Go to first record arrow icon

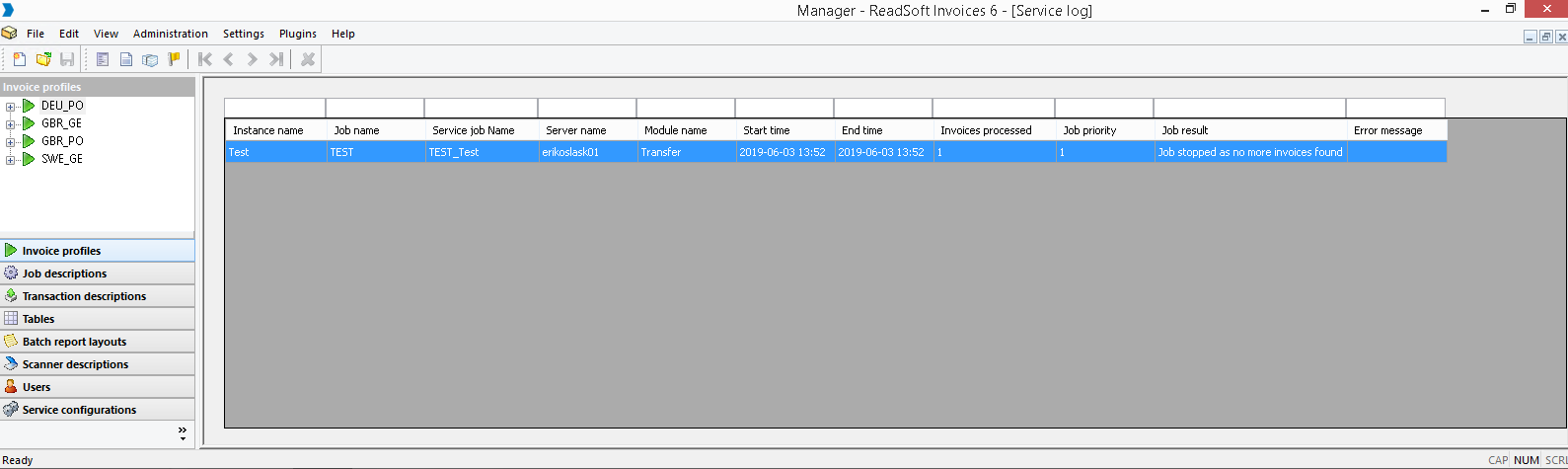click(x=205, y=59)
